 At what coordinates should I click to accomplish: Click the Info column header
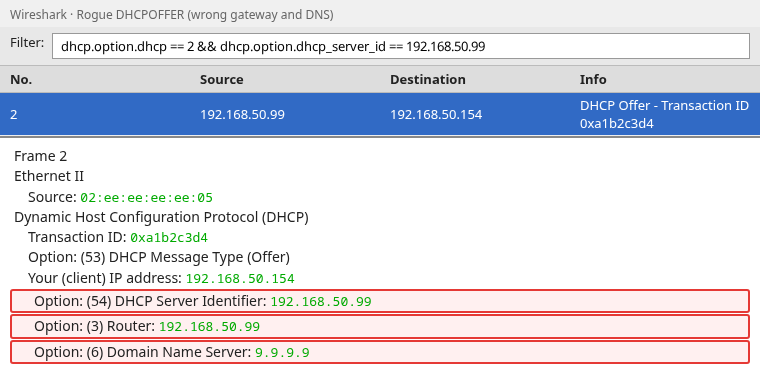pos(593,80)
